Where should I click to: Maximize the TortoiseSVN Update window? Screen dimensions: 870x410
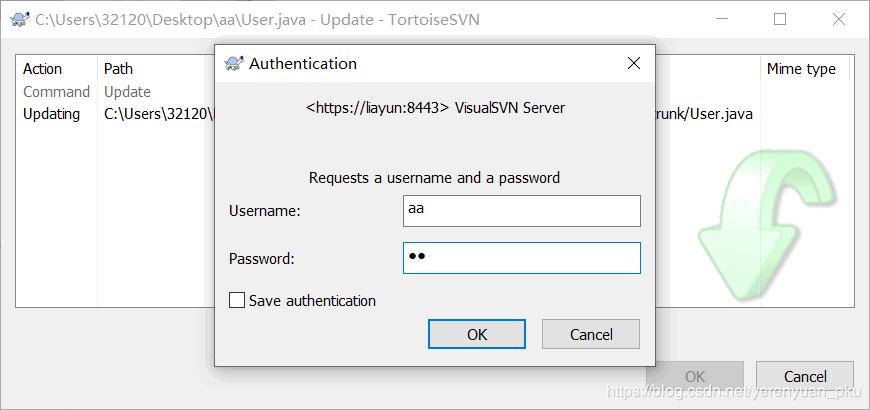[780, 19]
